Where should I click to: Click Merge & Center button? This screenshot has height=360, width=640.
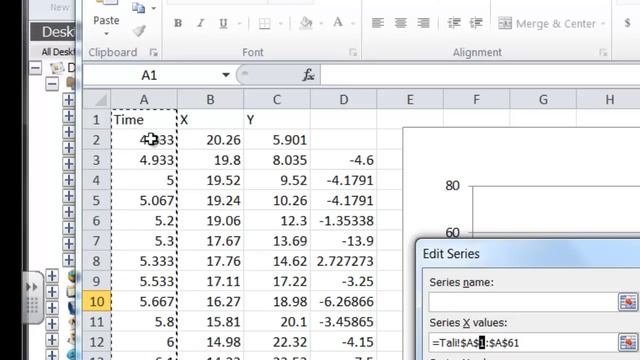[547, 24]
